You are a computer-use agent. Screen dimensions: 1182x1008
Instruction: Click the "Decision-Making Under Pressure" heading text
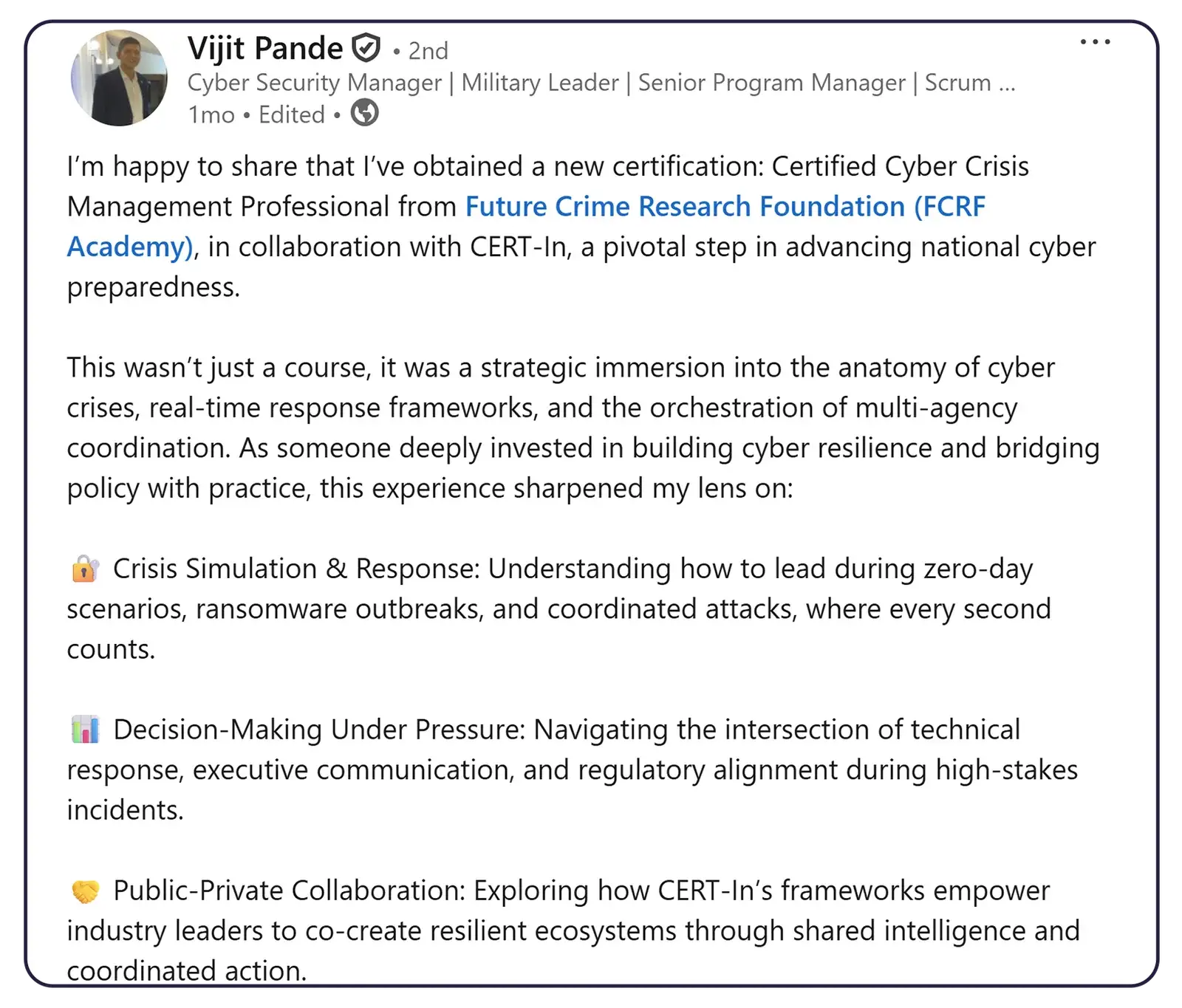pyautogui.click(x=318, y=730)
